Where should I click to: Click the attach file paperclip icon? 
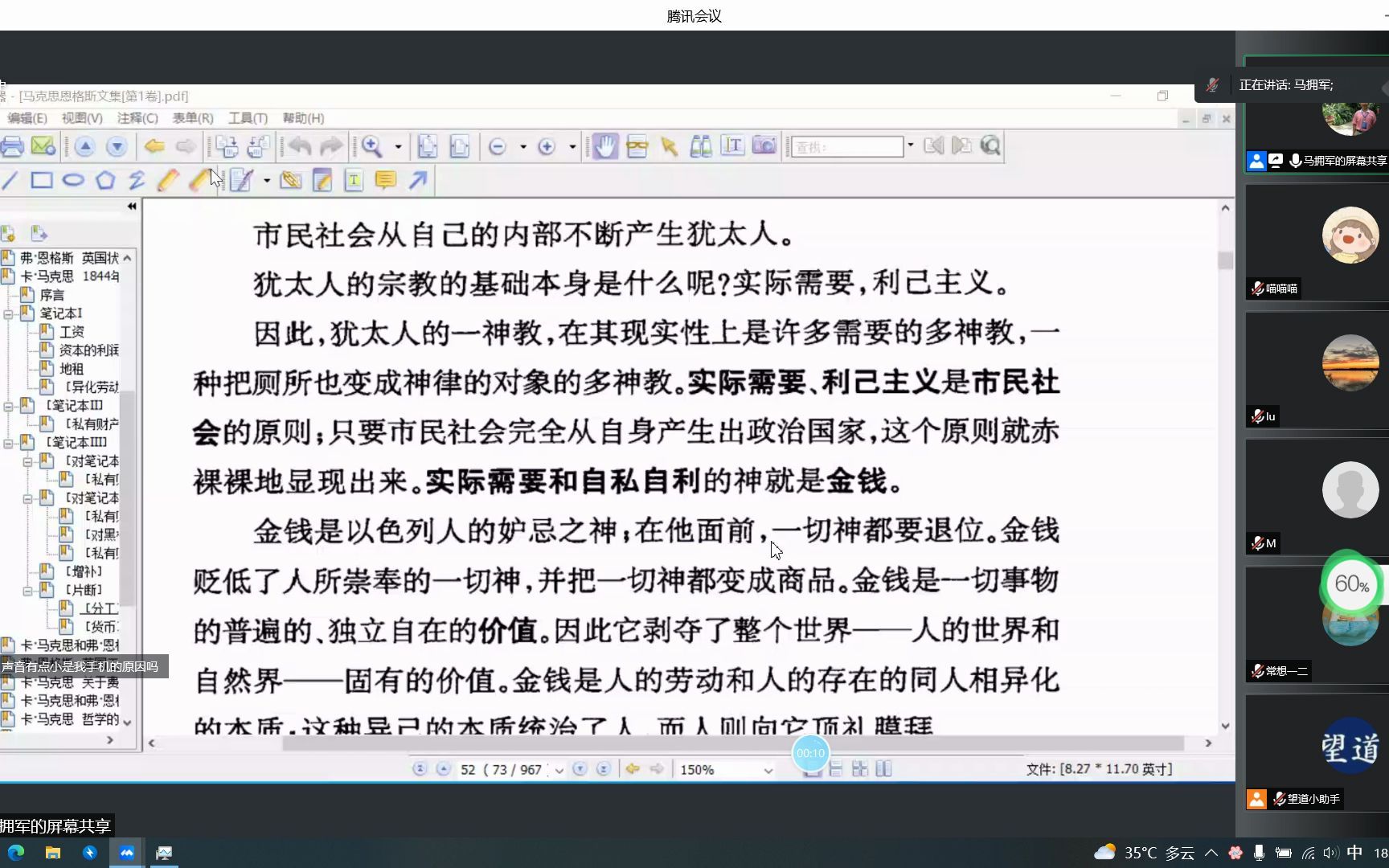291,180
